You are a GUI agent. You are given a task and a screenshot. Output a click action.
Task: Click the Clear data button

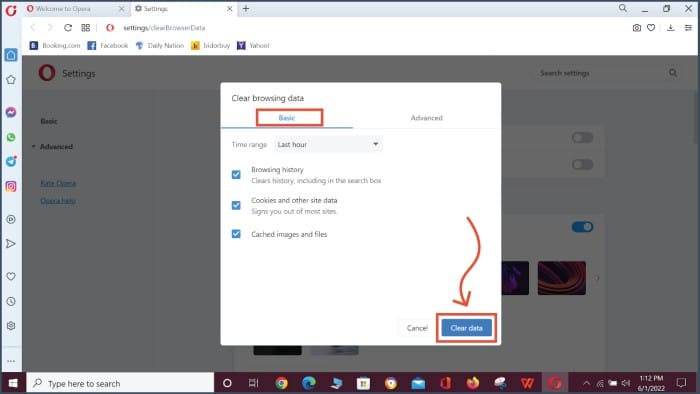tap(466, 328)
